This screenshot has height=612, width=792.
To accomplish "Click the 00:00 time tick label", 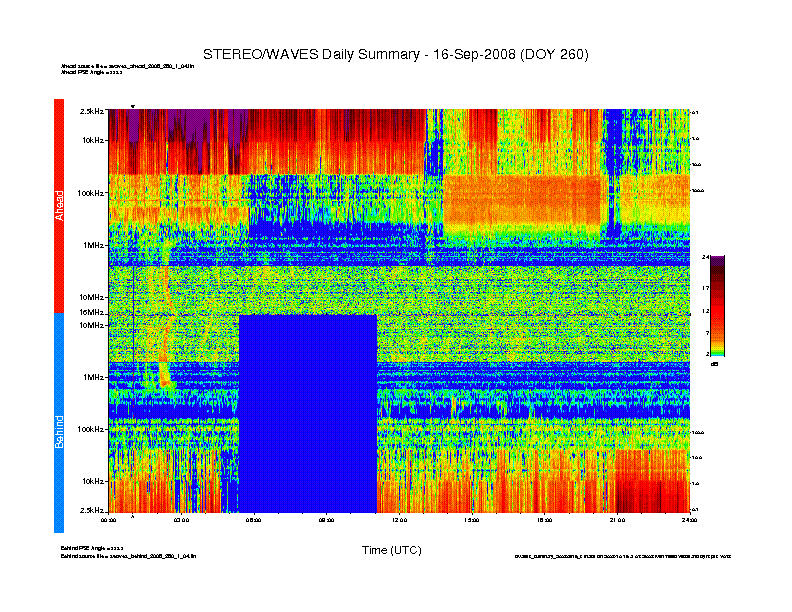I will click(x=109, y=520).
